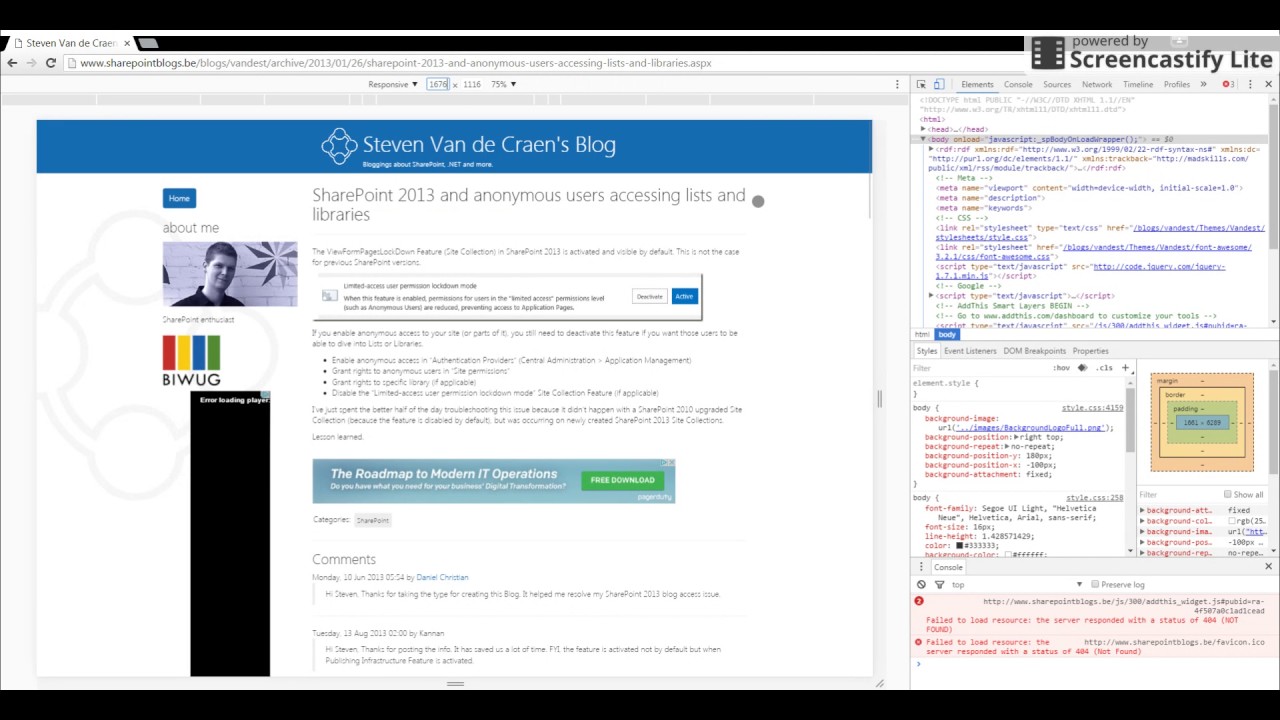
Task: Click the #ffffff background-color swatch
Action: [x=1008, y=555]
